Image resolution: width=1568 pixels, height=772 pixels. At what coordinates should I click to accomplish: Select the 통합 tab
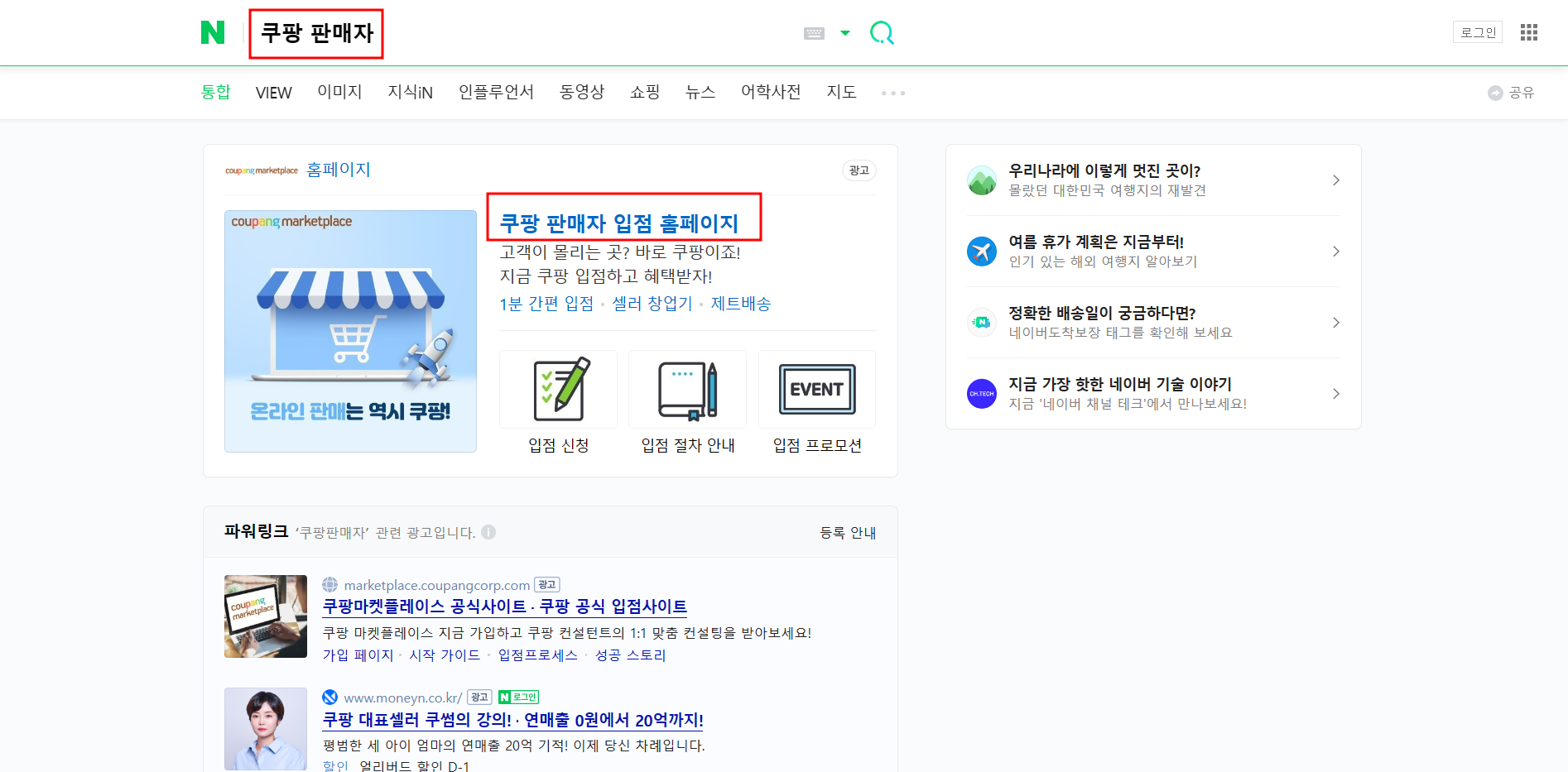[215, 92]
